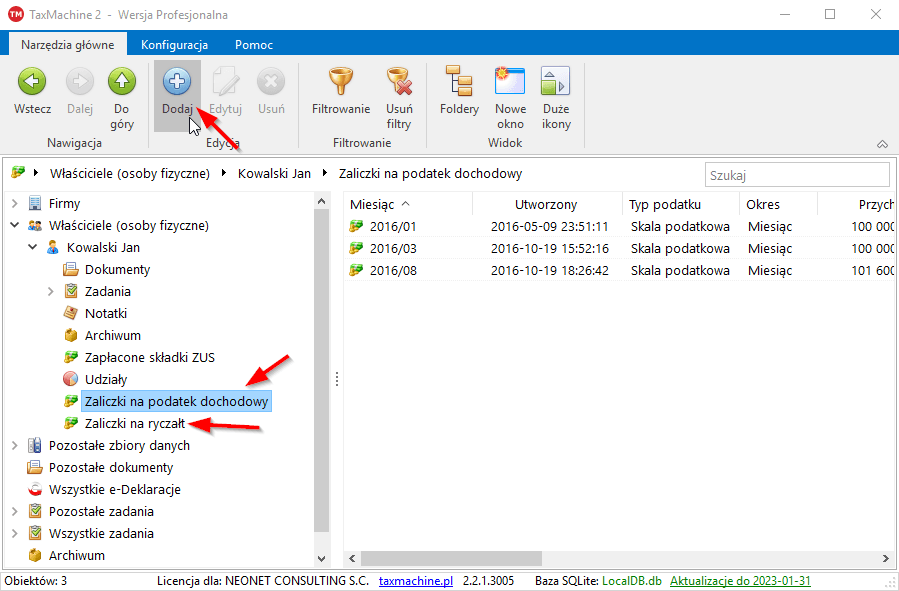The width and height of the screenshot is (899, 591).
Task: Open the taxmachine.pl link in status bar
Action: tap(416, 581)
